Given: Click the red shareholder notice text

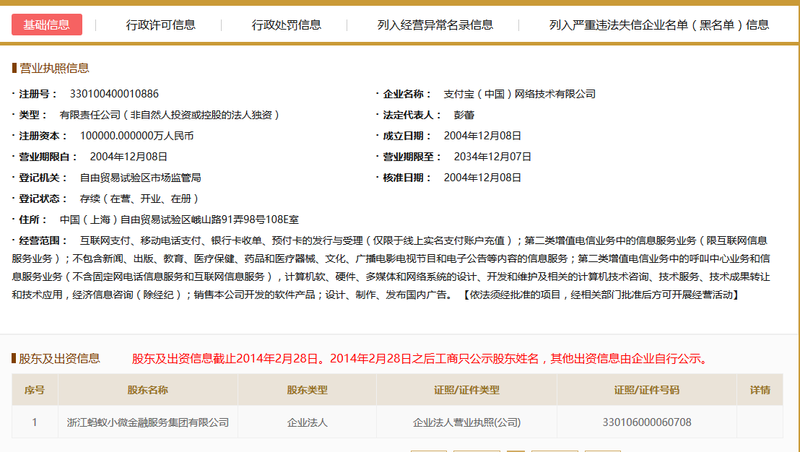Looking at the screenshot, I should coord(419,359).
